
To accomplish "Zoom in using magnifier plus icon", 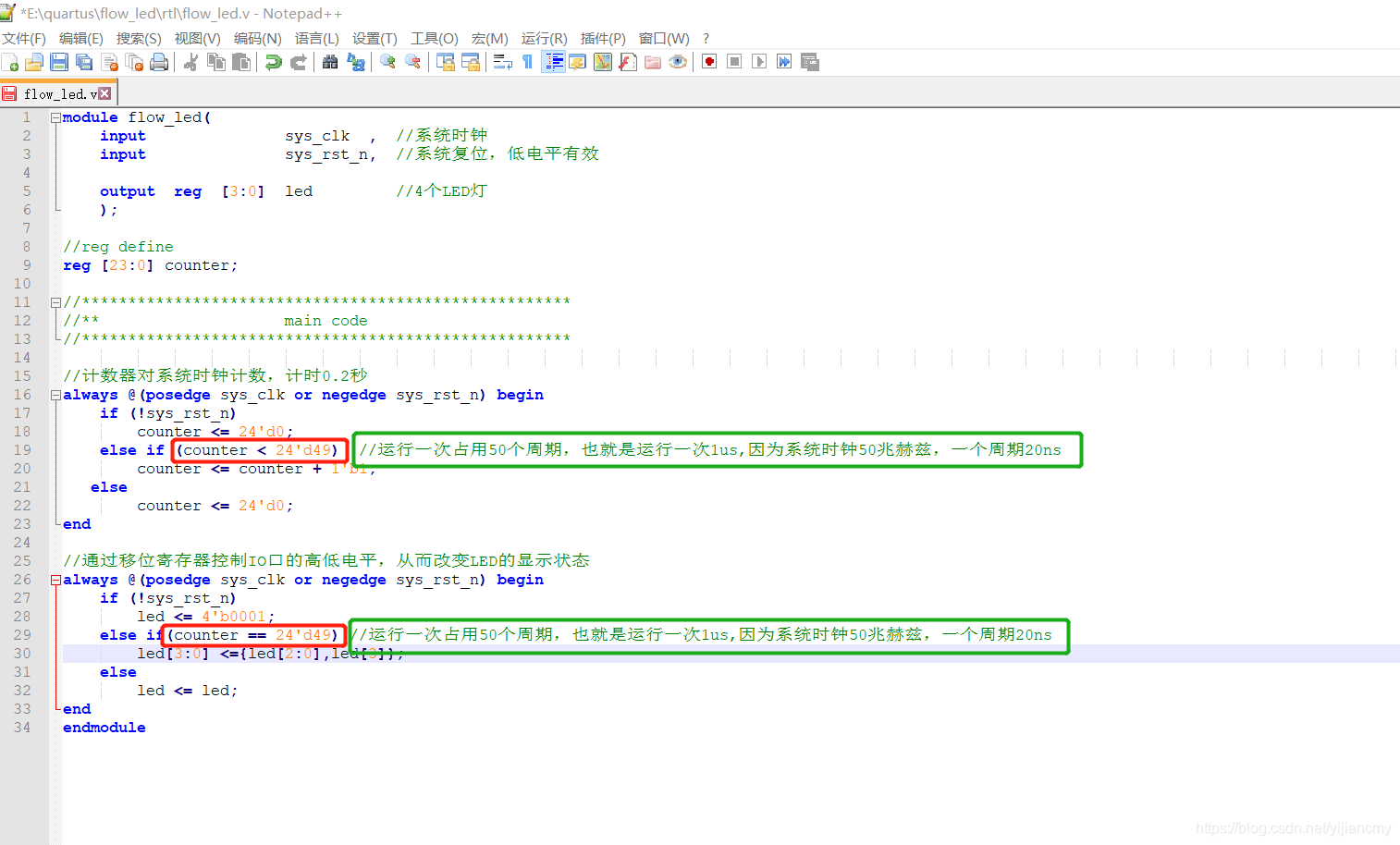I will (387, 62).
